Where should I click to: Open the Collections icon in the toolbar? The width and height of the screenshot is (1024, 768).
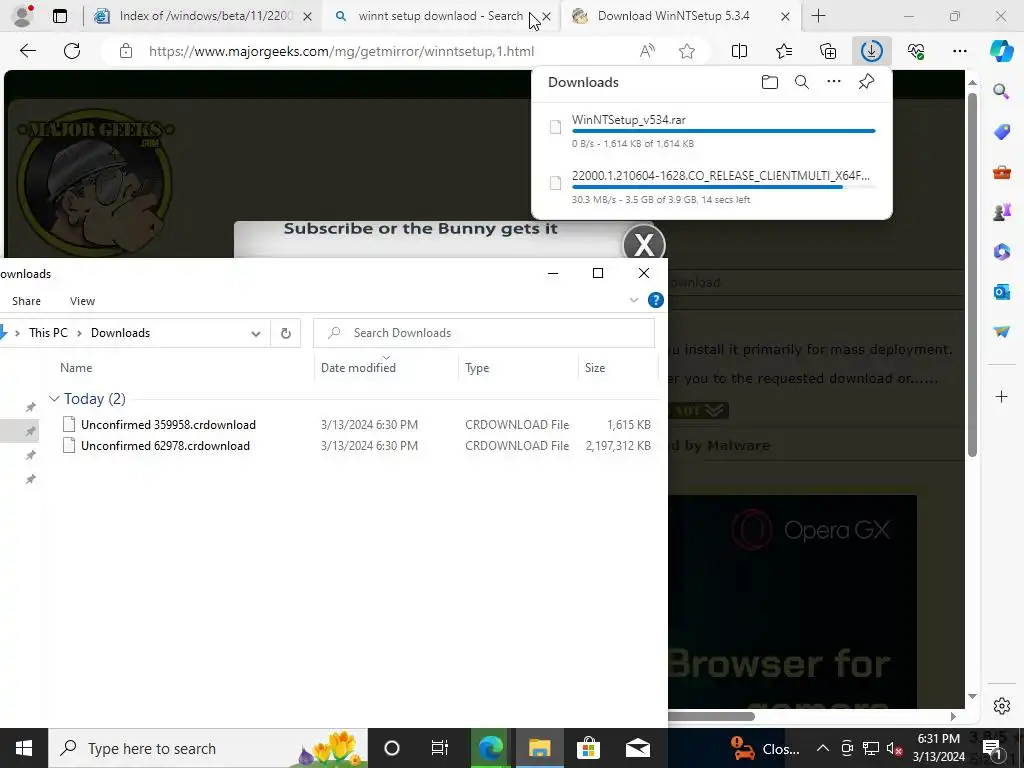827,51
